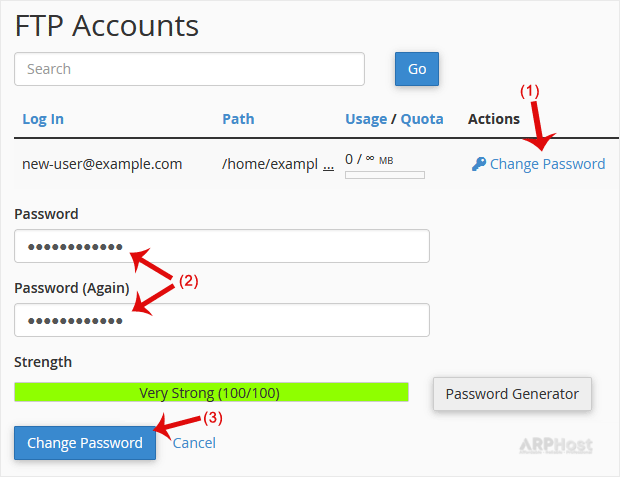
Task: Submit with the blue Change Password button
Action: click(x=85, y=443)
